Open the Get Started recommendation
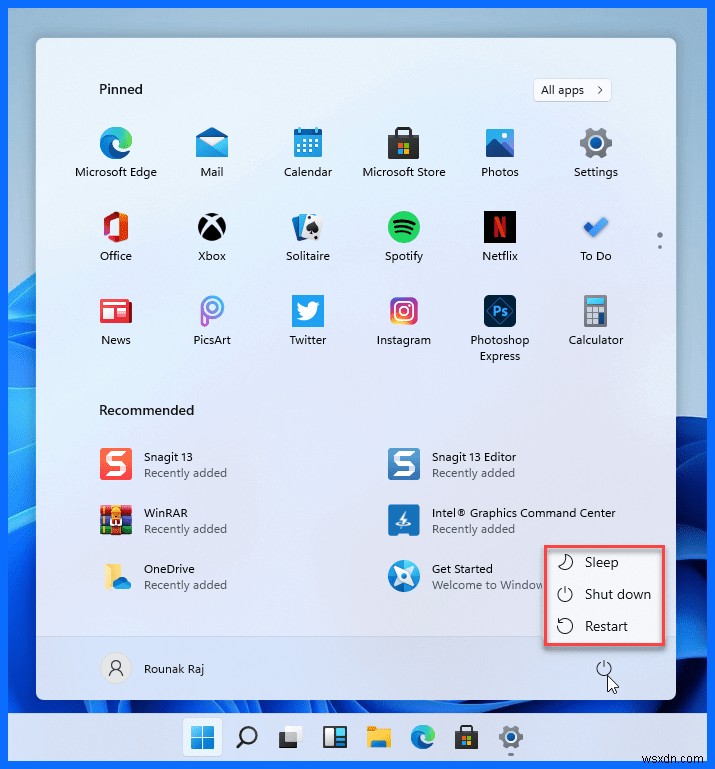The width and height of the screenshot is (715, 769). point(465,576)
